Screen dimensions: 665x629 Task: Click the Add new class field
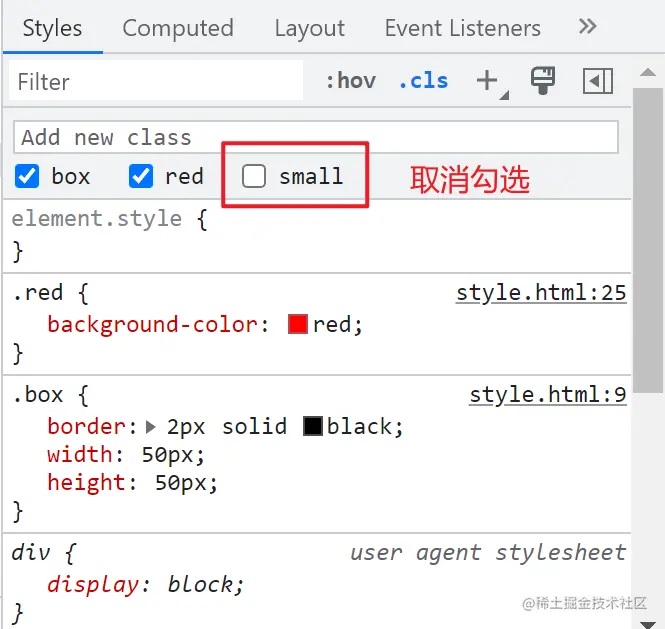point(316,137)
